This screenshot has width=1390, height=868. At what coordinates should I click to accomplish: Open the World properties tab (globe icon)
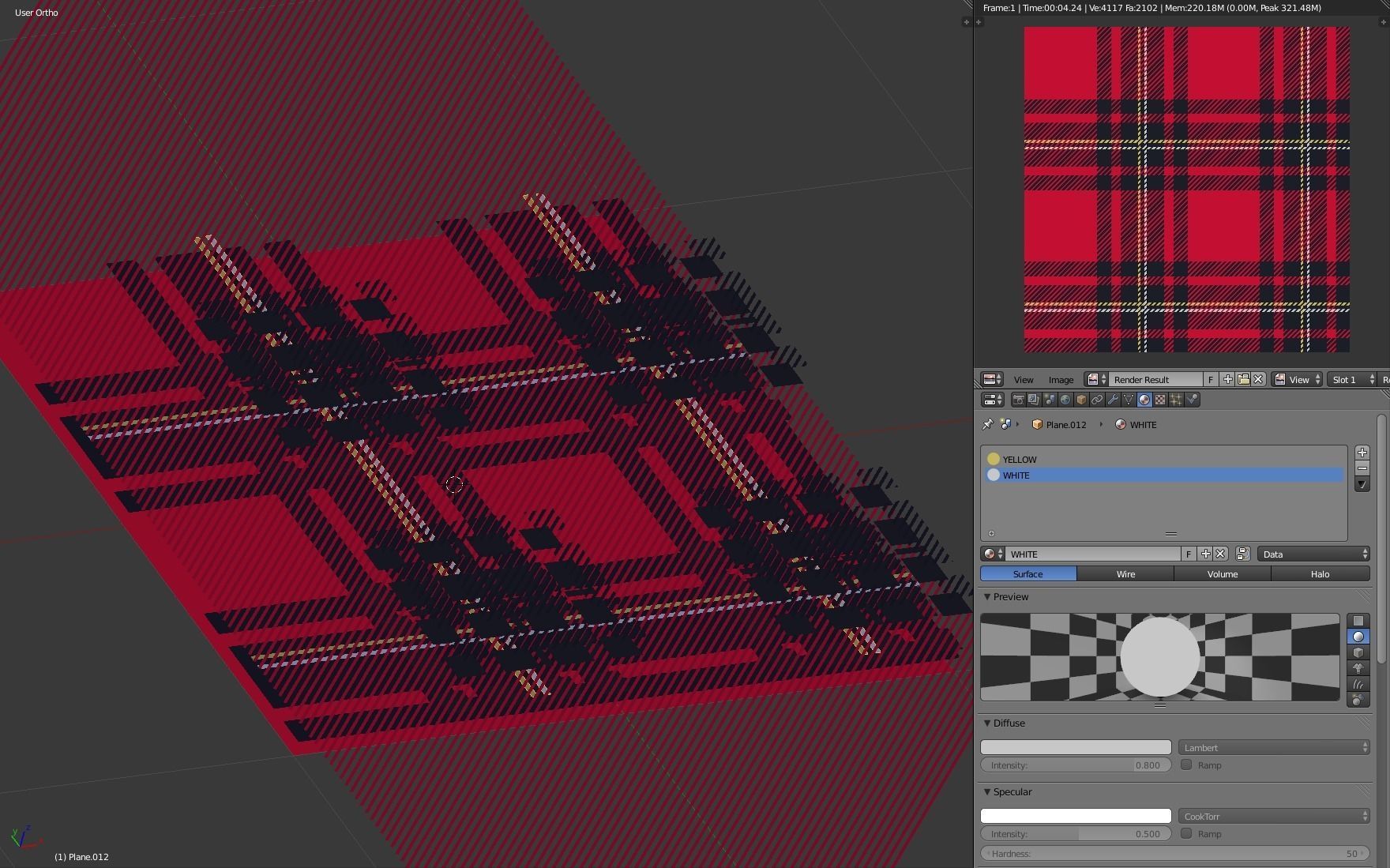coord(1065,400)
